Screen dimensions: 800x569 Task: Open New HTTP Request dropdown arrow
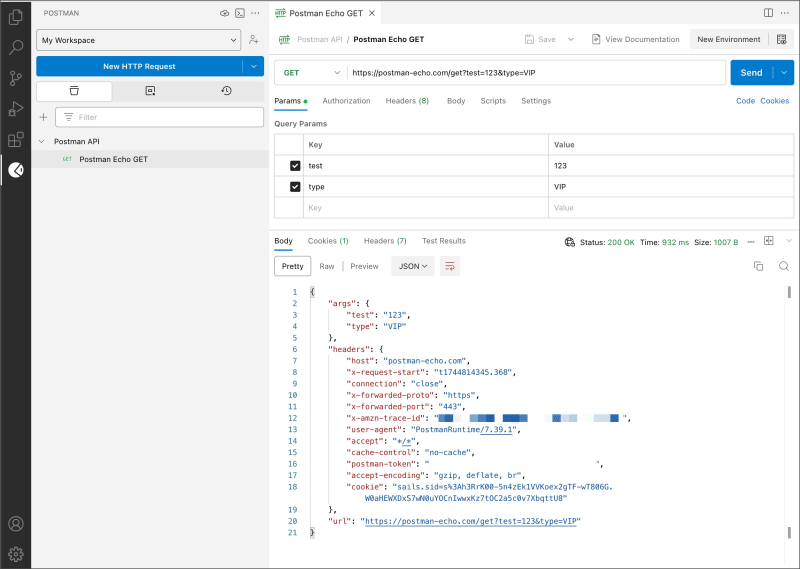pos(254,66)
